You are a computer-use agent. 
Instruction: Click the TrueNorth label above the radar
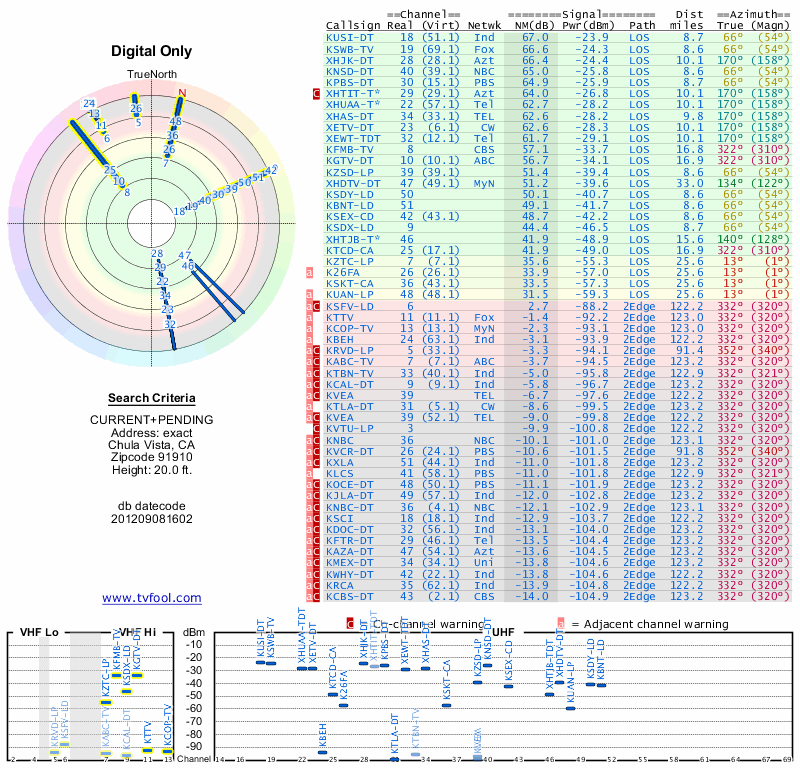(x=152, y=75)
